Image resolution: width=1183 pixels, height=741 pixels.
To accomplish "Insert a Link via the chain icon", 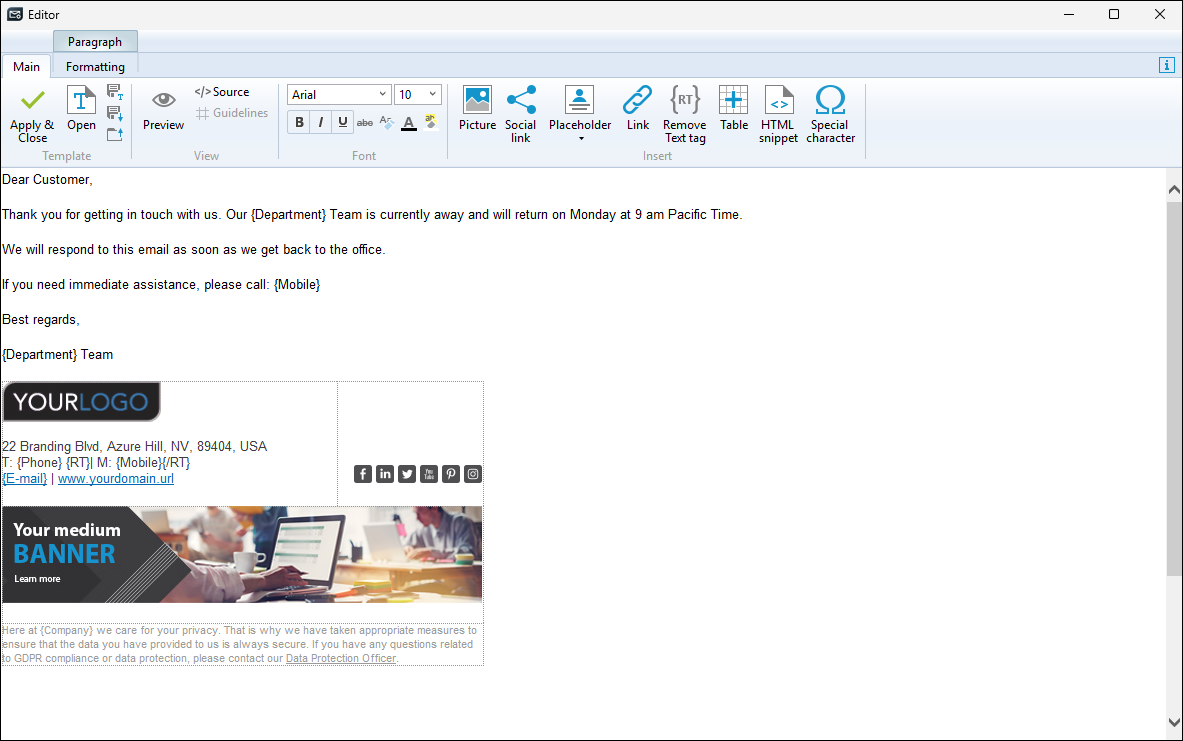I will (637, 101).
